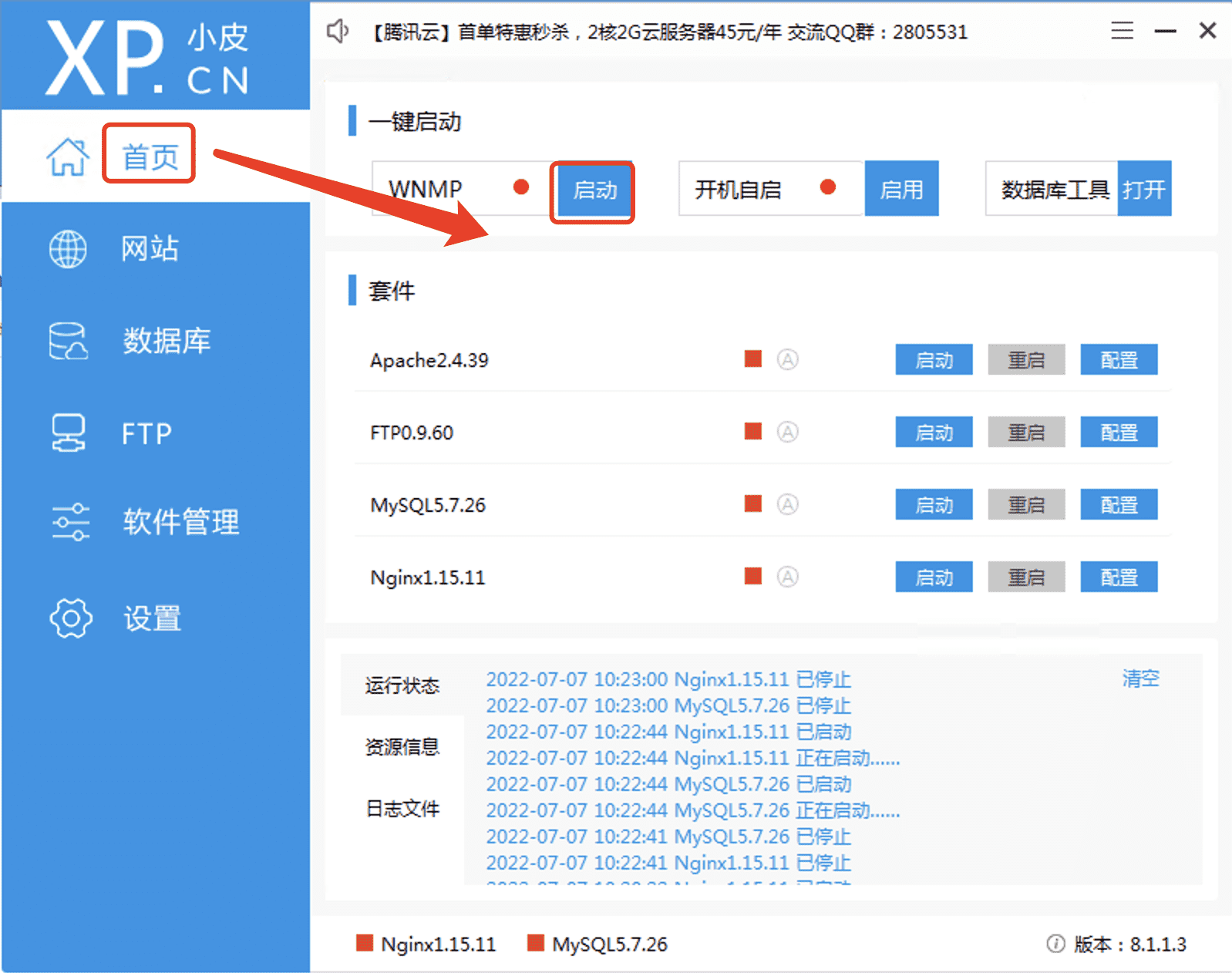This screenshot has width=1232, height=973.
Task: Click the Apache2.4.39 auto-start A icon
Action: click(x=787, y=359)
